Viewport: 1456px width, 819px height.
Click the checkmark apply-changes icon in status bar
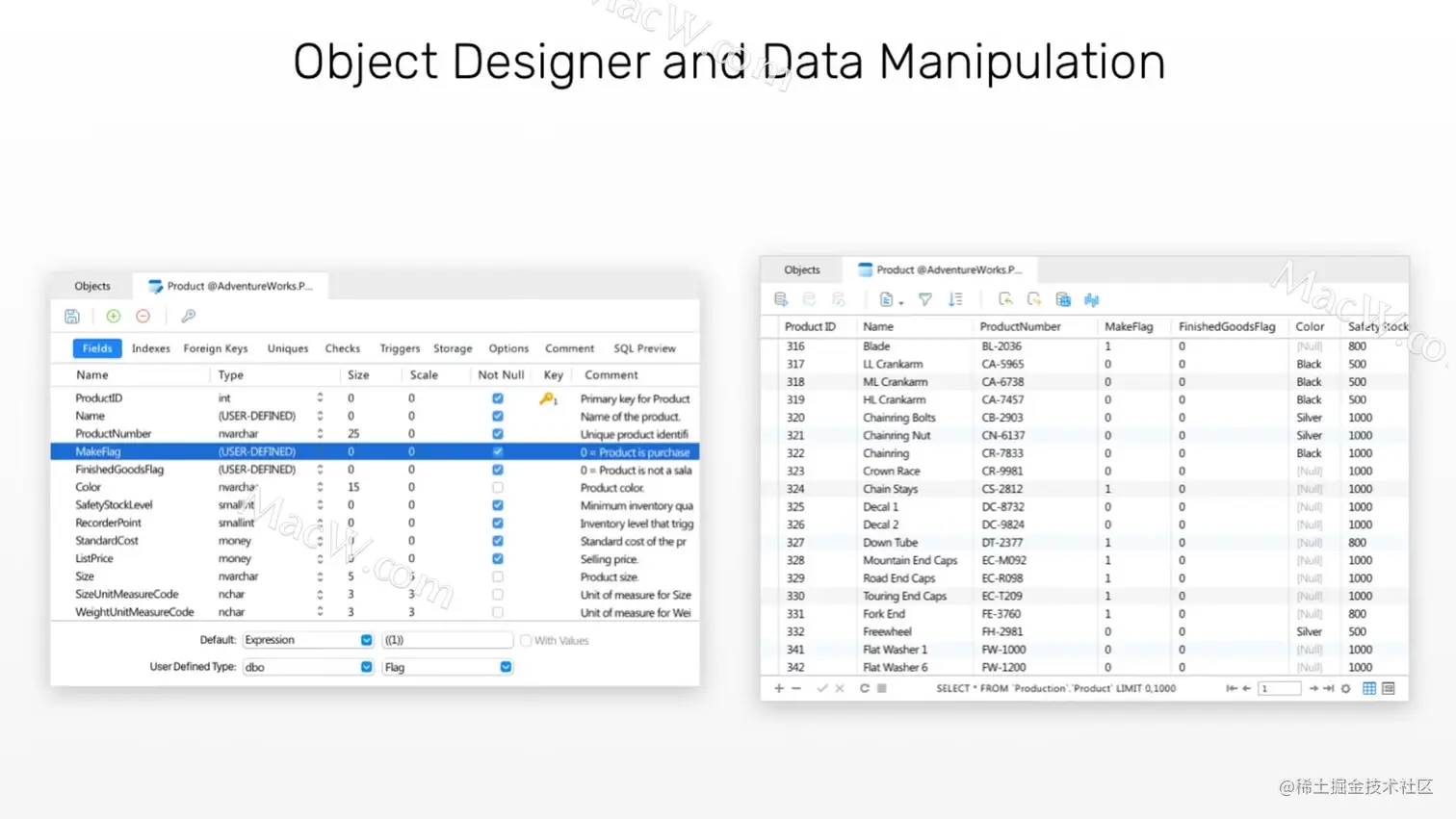coord(821,688)
